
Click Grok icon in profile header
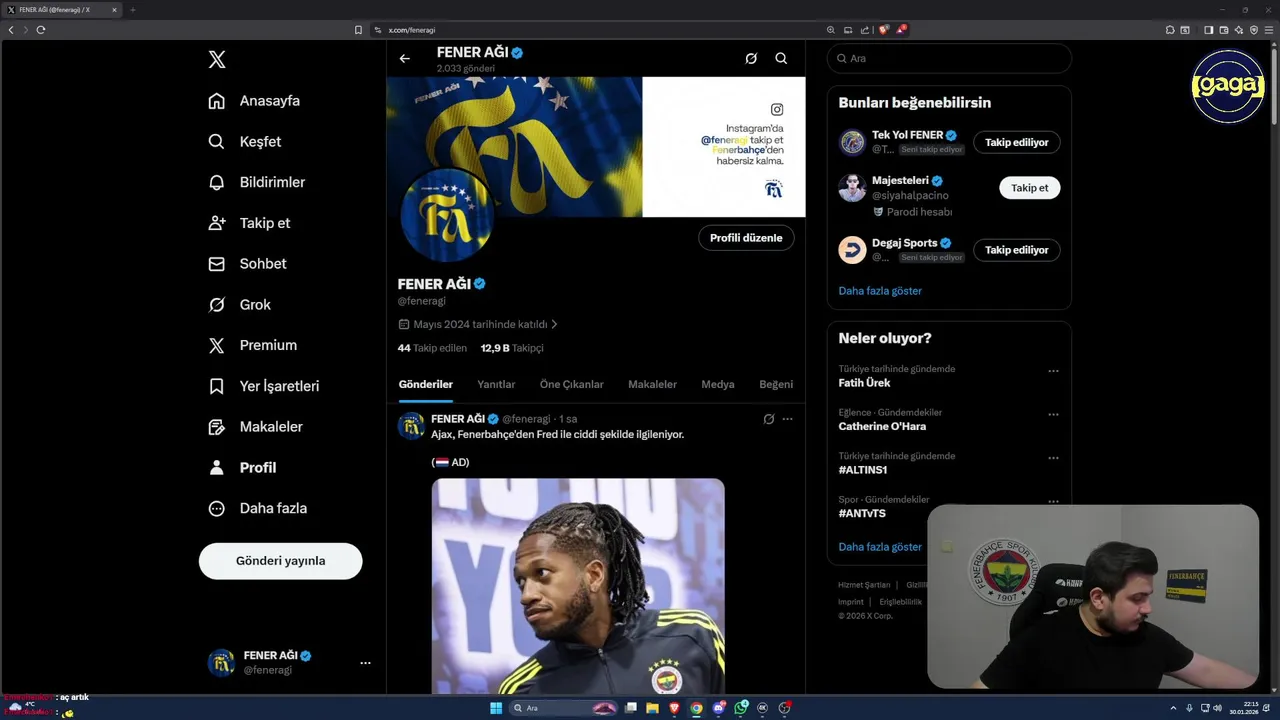[x=751, y=58]
